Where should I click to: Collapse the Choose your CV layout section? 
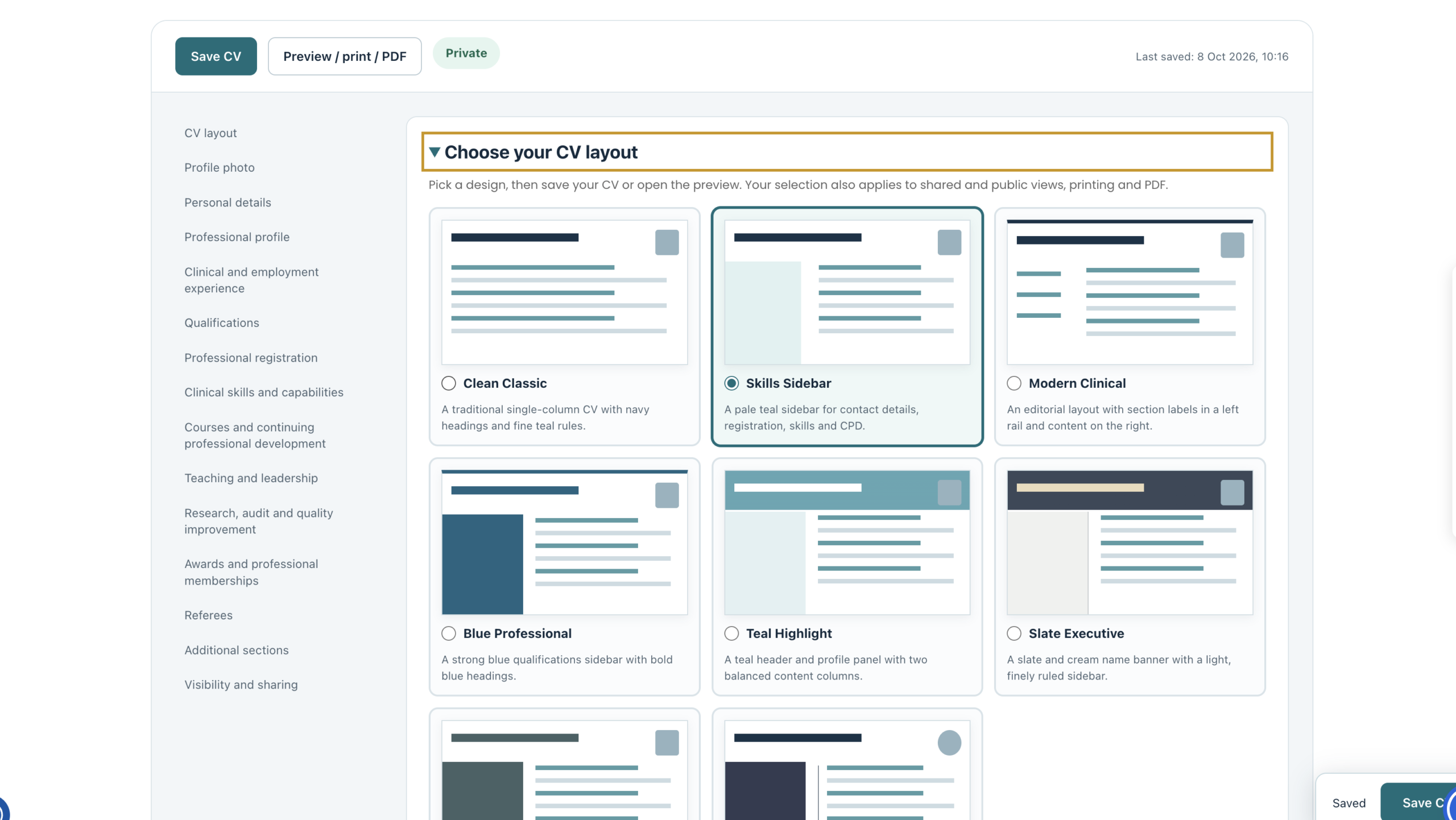[x=847, y=152]
